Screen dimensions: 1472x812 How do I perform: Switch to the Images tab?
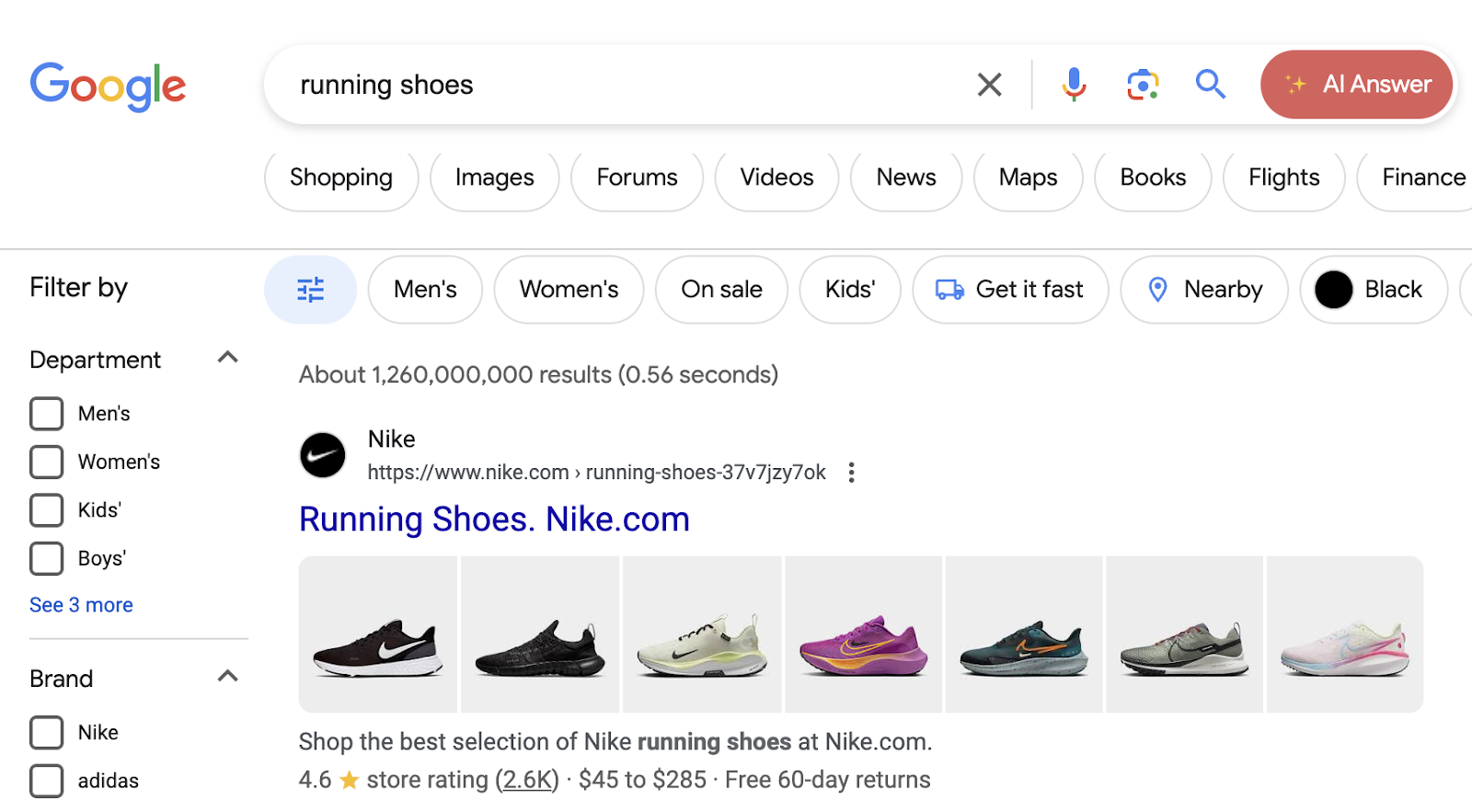[x=495, y=177]
